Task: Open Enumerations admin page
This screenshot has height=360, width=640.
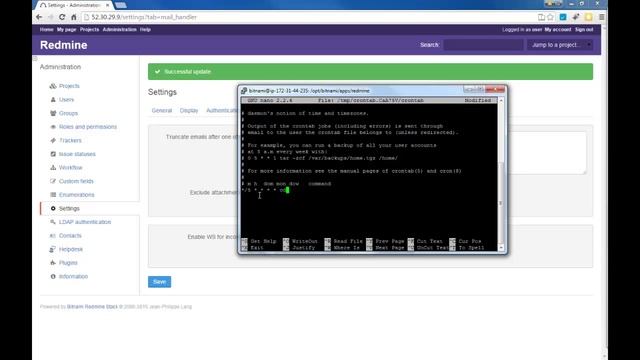Action: 76,195
